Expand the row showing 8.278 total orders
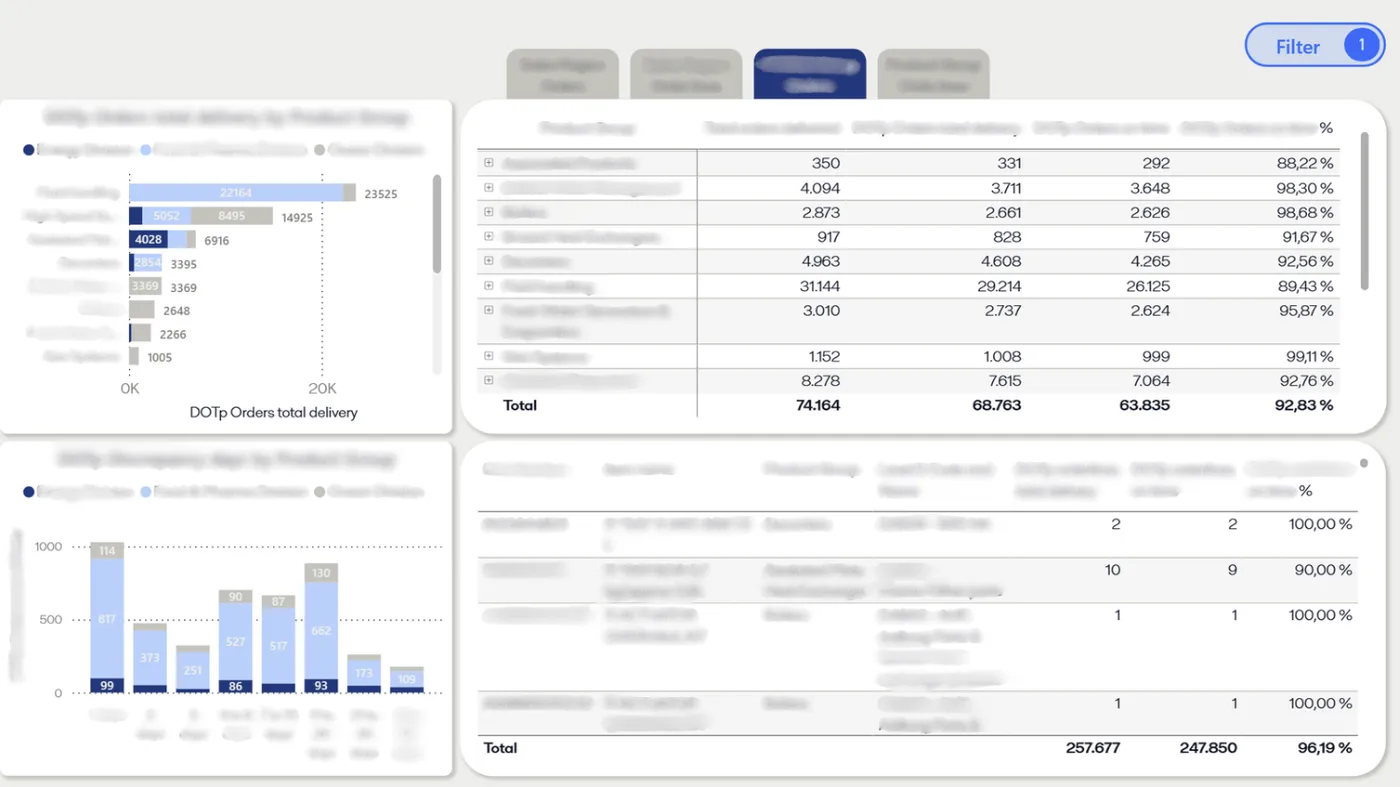 click(489, 380)
